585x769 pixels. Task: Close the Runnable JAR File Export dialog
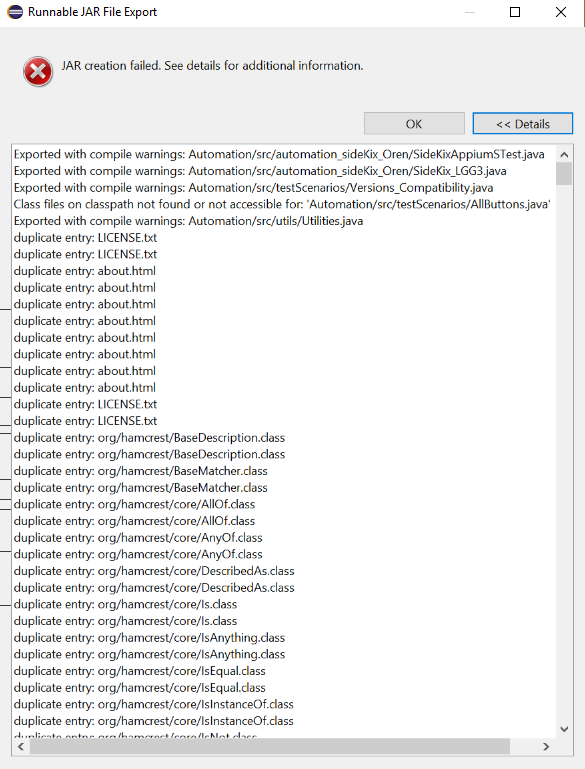point(560,12)
